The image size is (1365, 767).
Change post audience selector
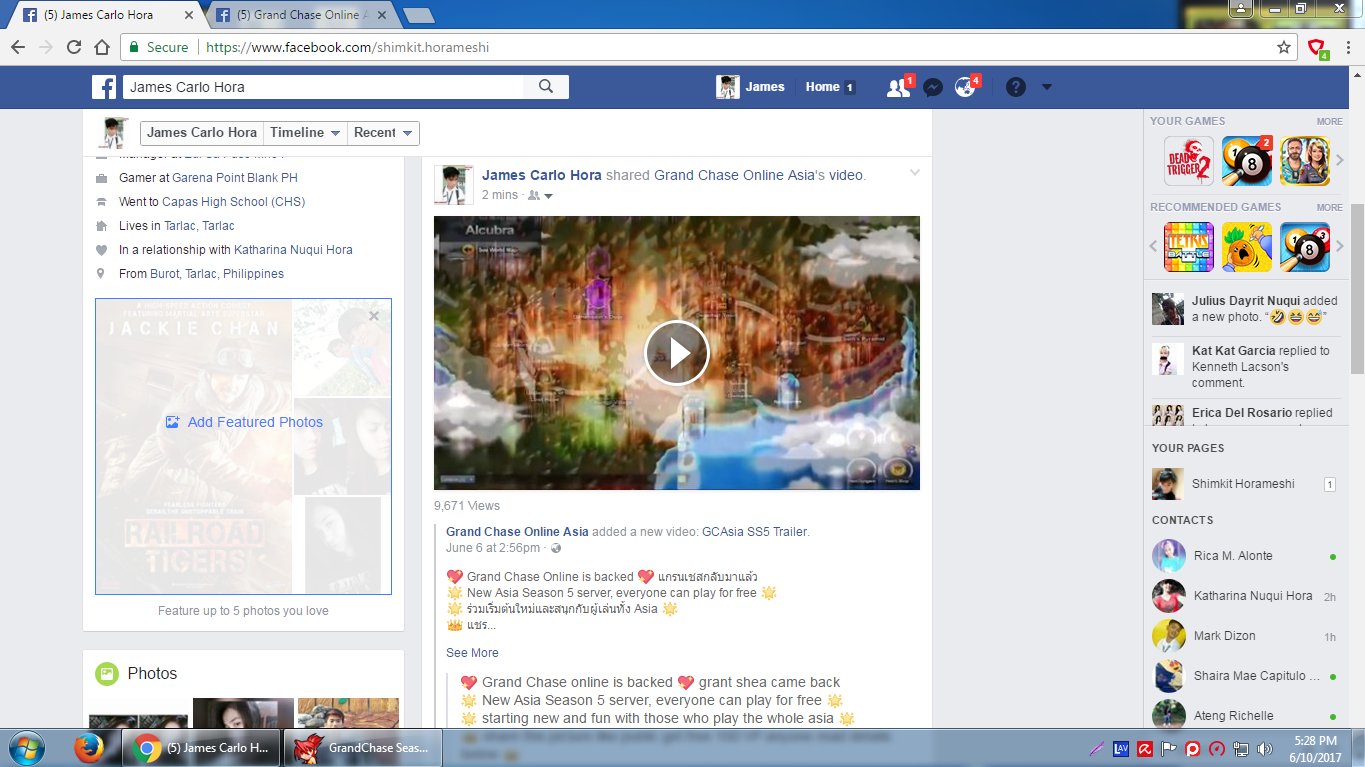coord(541,195)
